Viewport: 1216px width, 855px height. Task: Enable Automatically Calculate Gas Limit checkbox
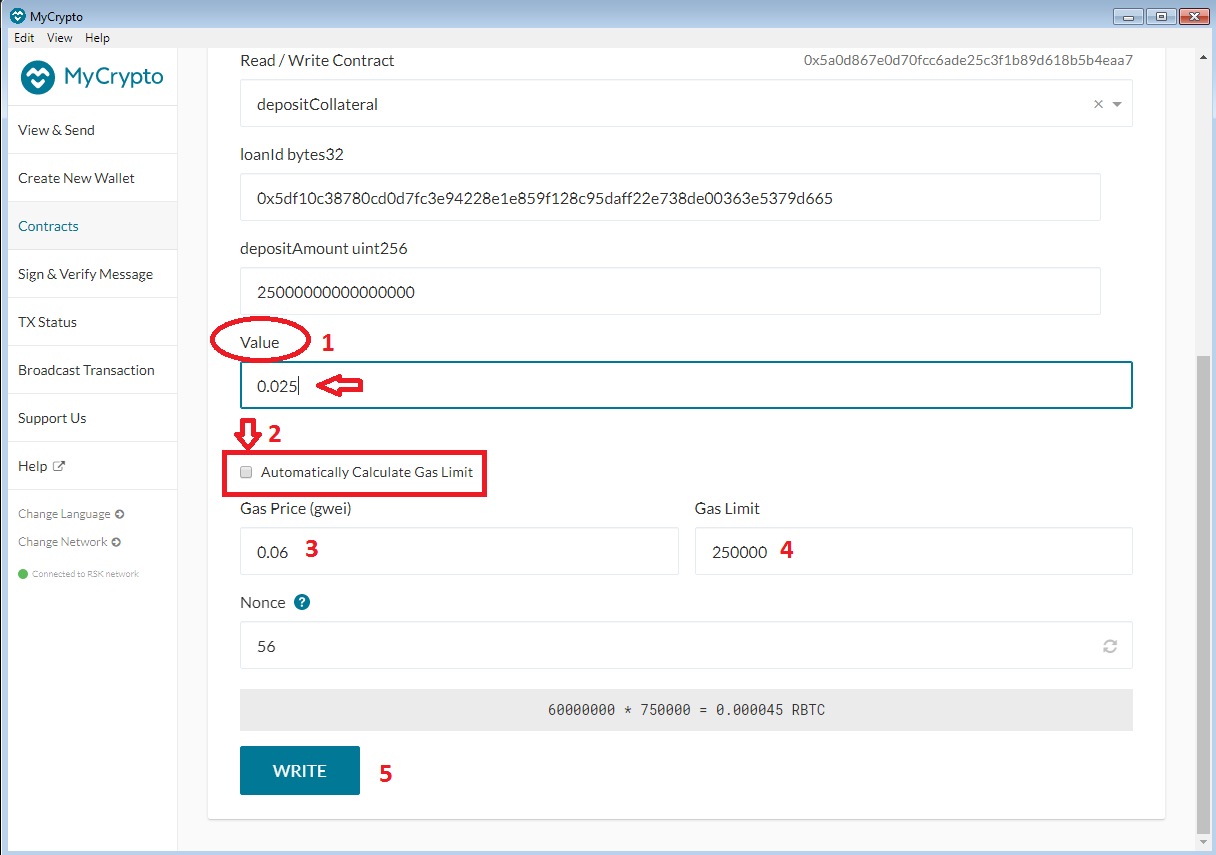coord(246,472)
